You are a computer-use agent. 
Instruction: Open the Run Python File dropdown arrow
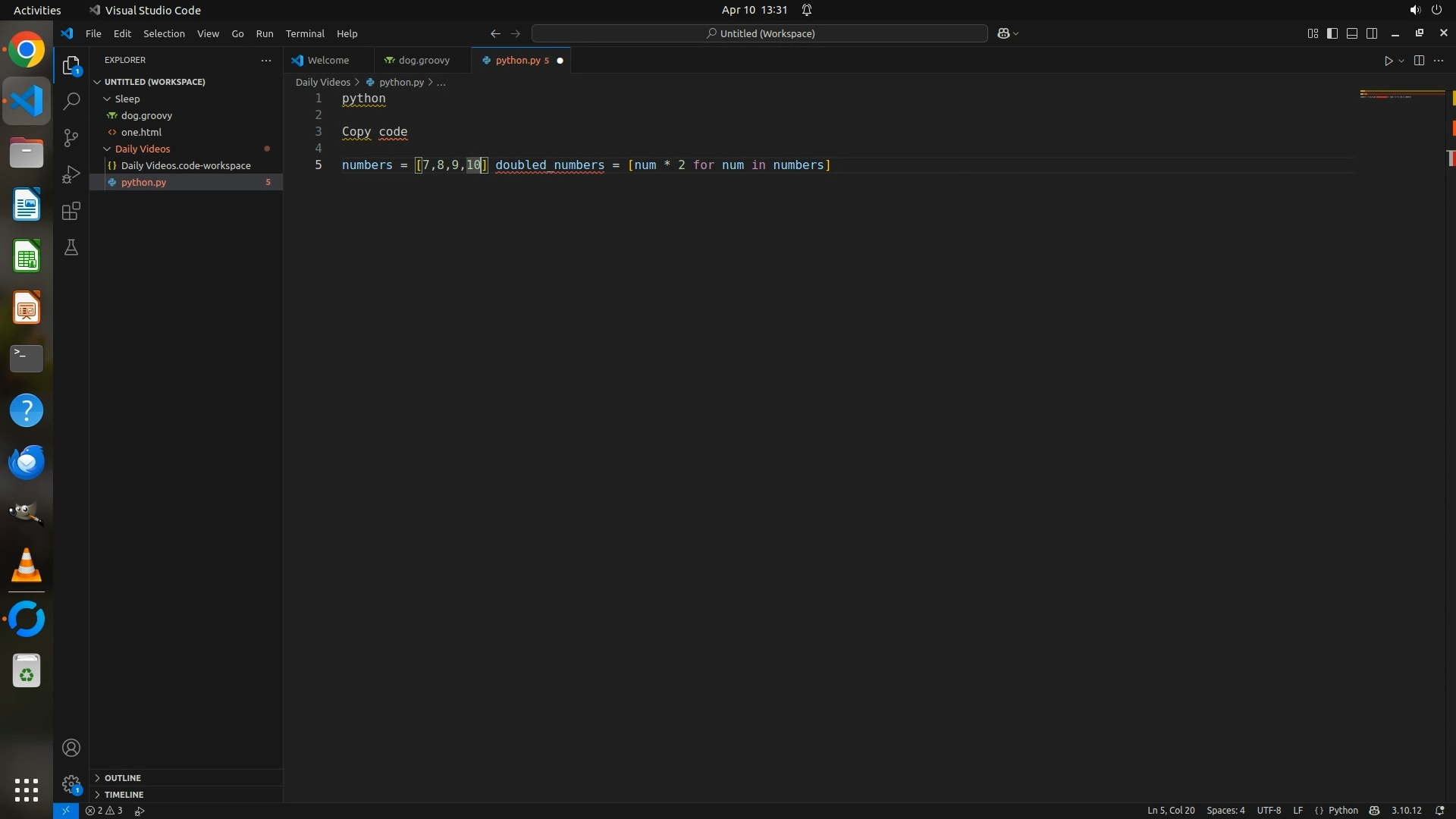point(1401,61)
